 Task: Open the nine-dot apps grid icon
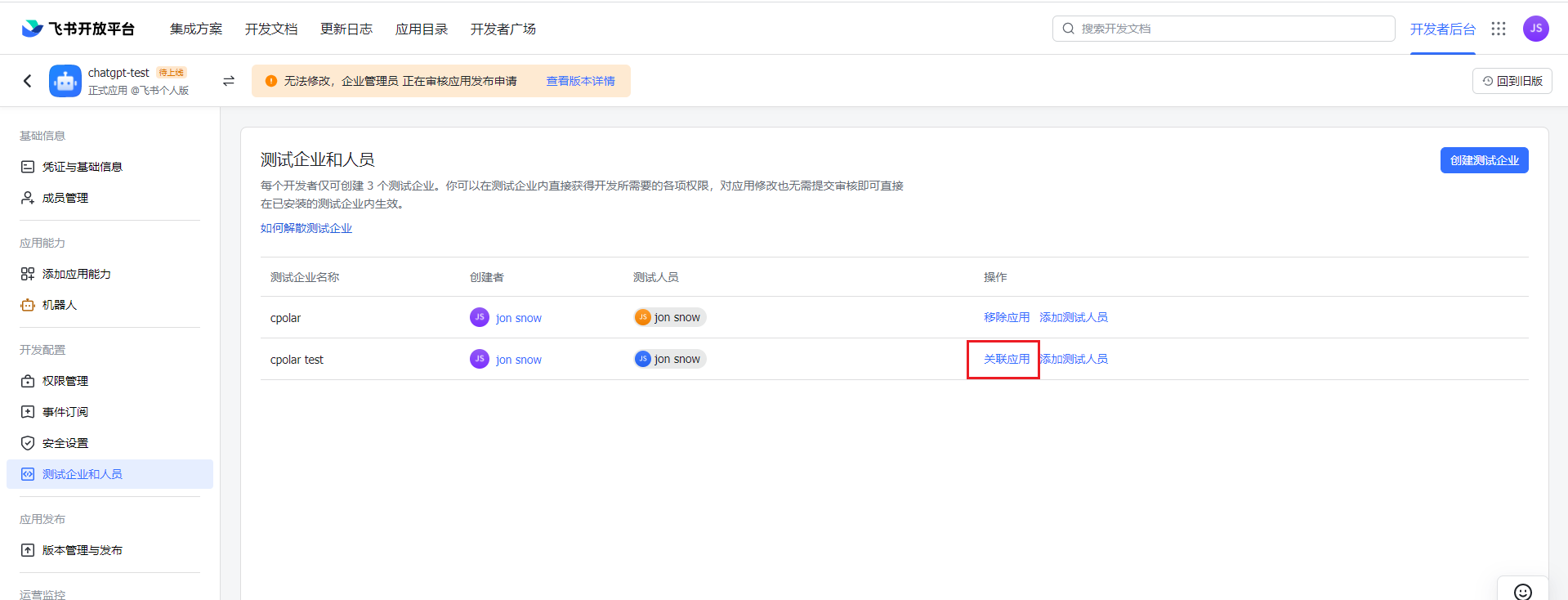coord(1499,29)
